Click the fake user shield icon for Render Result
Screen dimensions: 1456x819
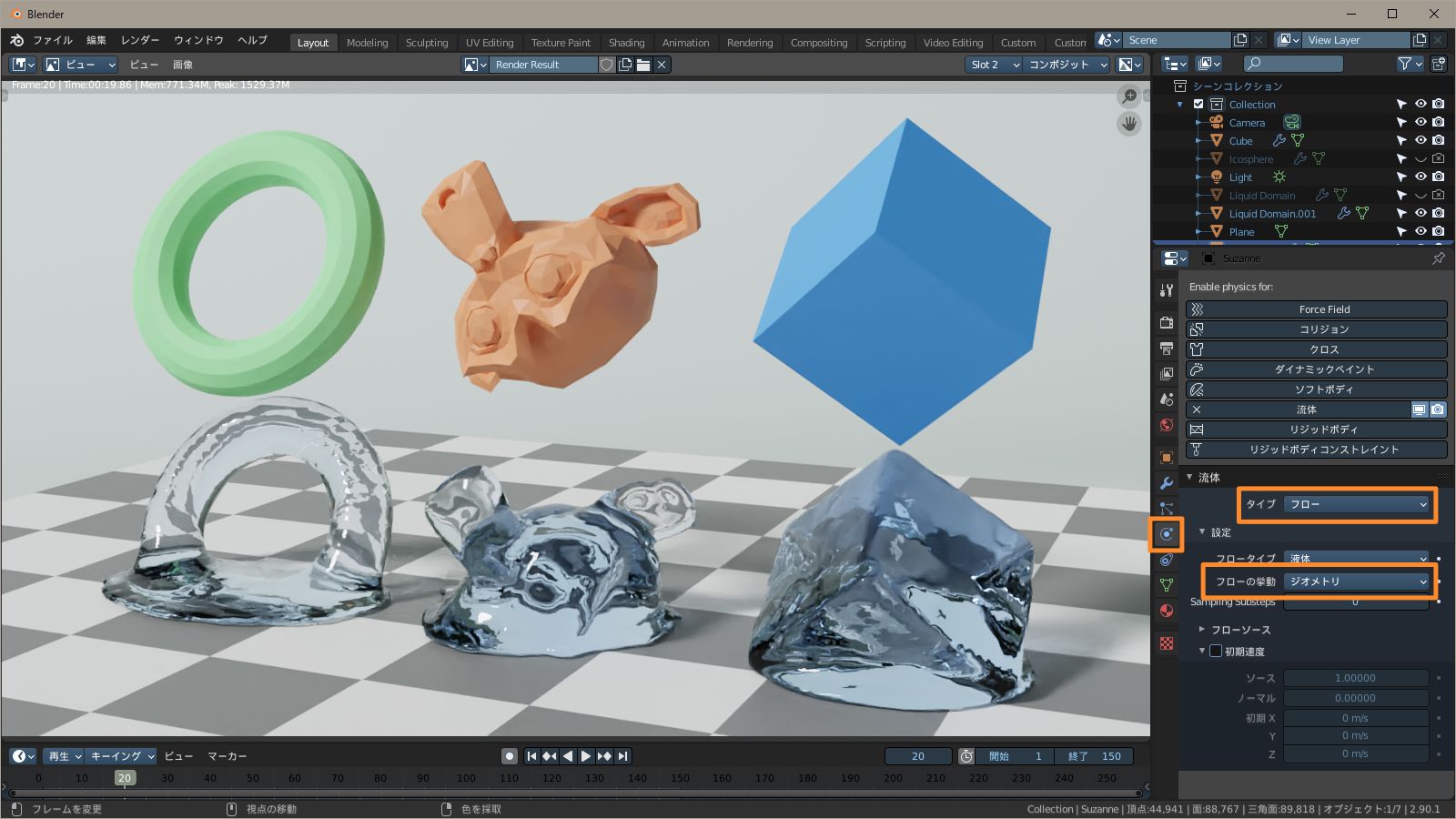coord(607,65)
